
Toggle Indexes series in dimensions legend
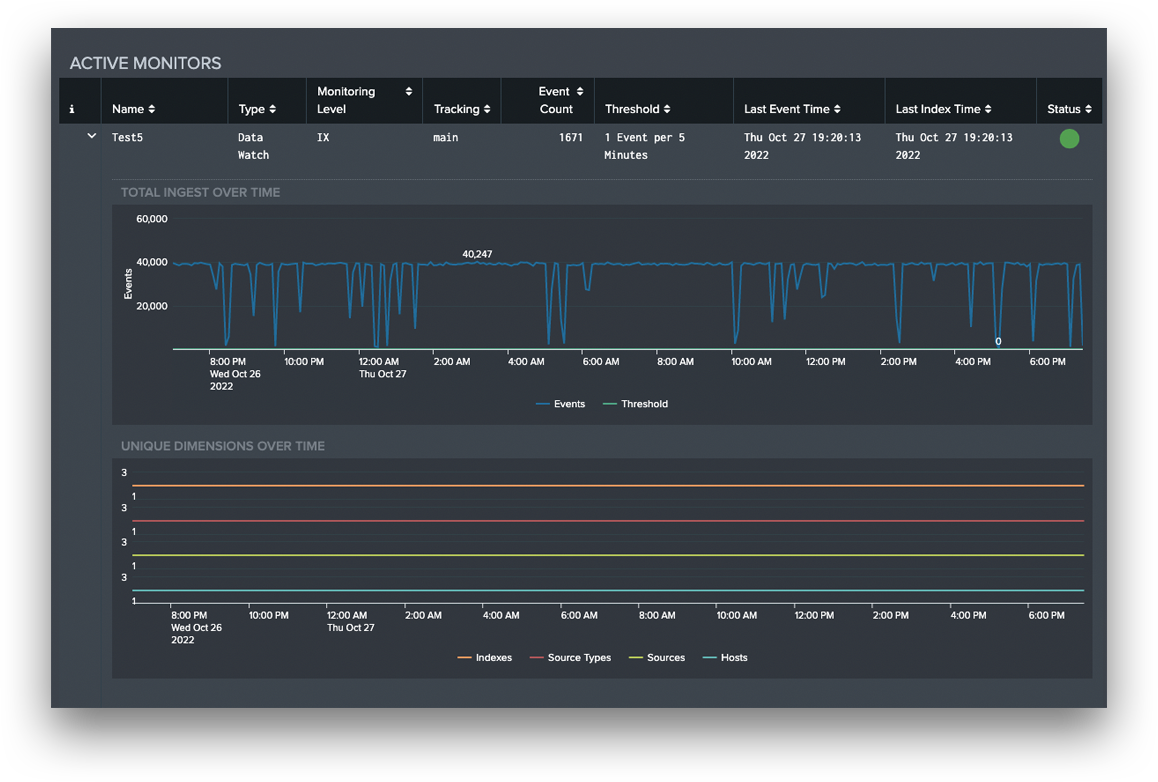click(485, 658)
